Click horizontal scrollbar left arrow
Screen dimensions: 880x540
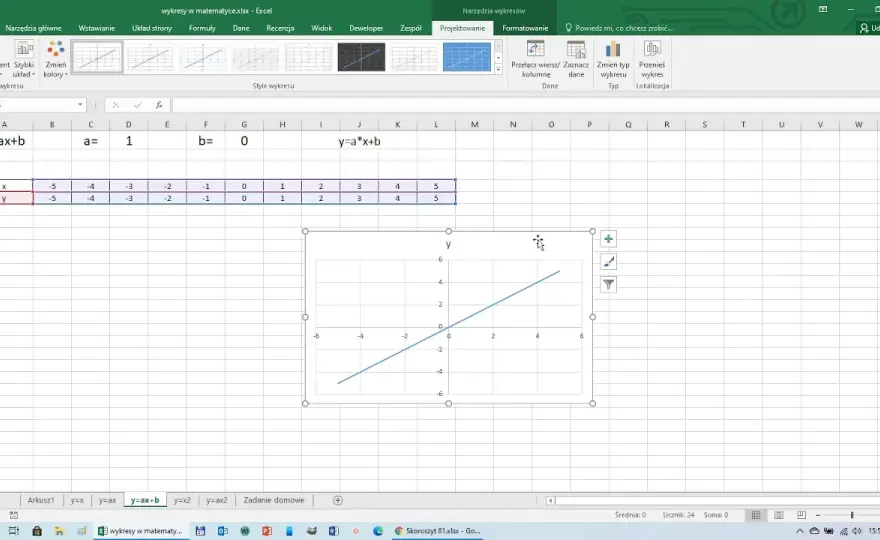[x=551, y=500]
